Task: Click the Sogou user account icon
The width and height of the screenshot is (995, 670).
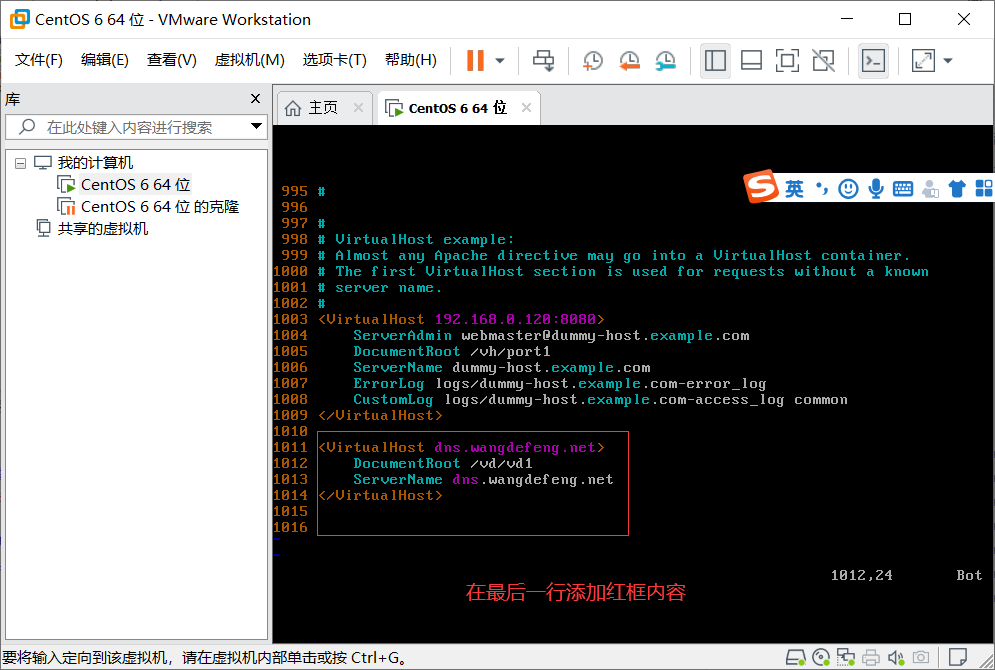Action: click(930, 189)
